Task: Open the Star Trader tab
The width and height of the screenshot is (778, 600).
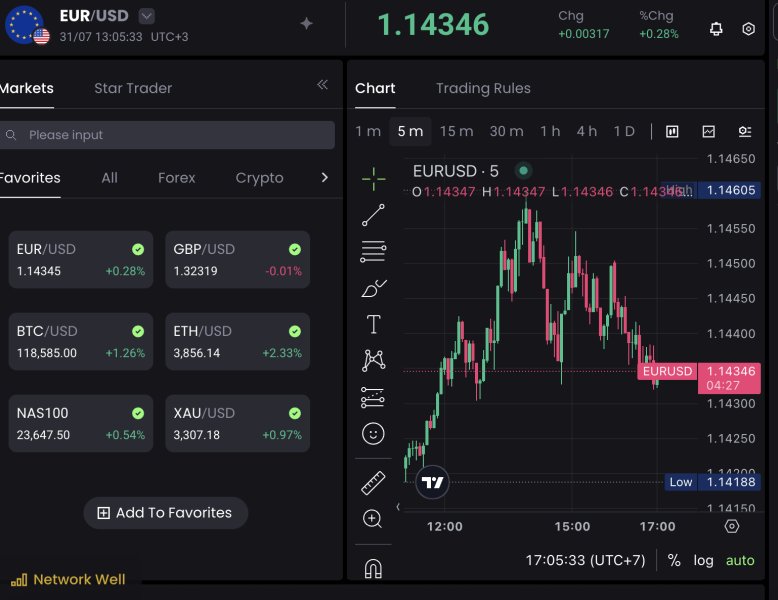Action: [x=133, y=88]
